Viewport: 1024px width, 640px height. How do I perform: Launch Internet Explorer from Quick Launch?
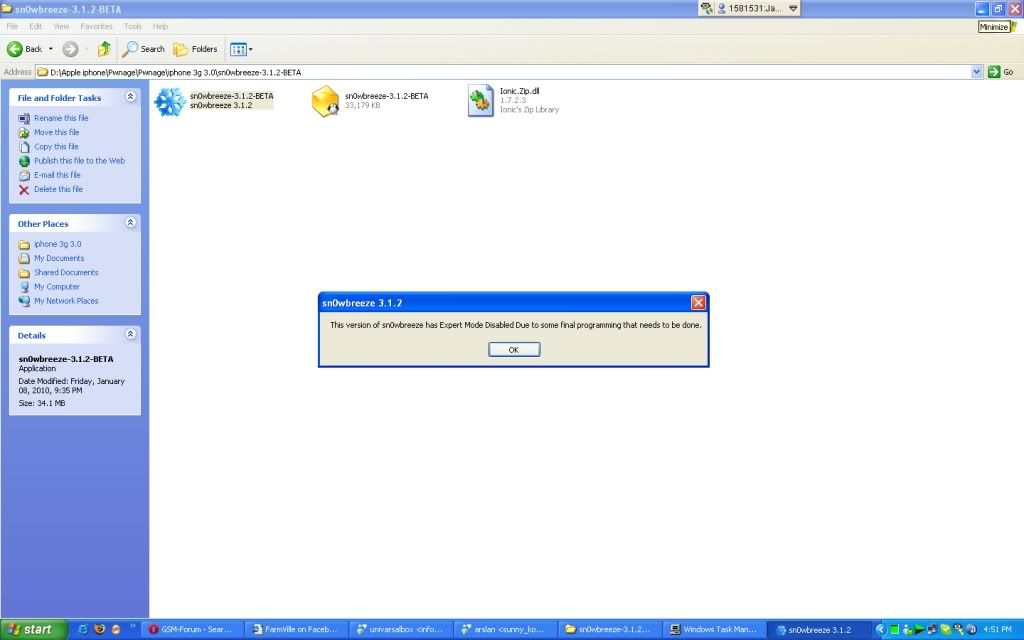coord(83,630)
